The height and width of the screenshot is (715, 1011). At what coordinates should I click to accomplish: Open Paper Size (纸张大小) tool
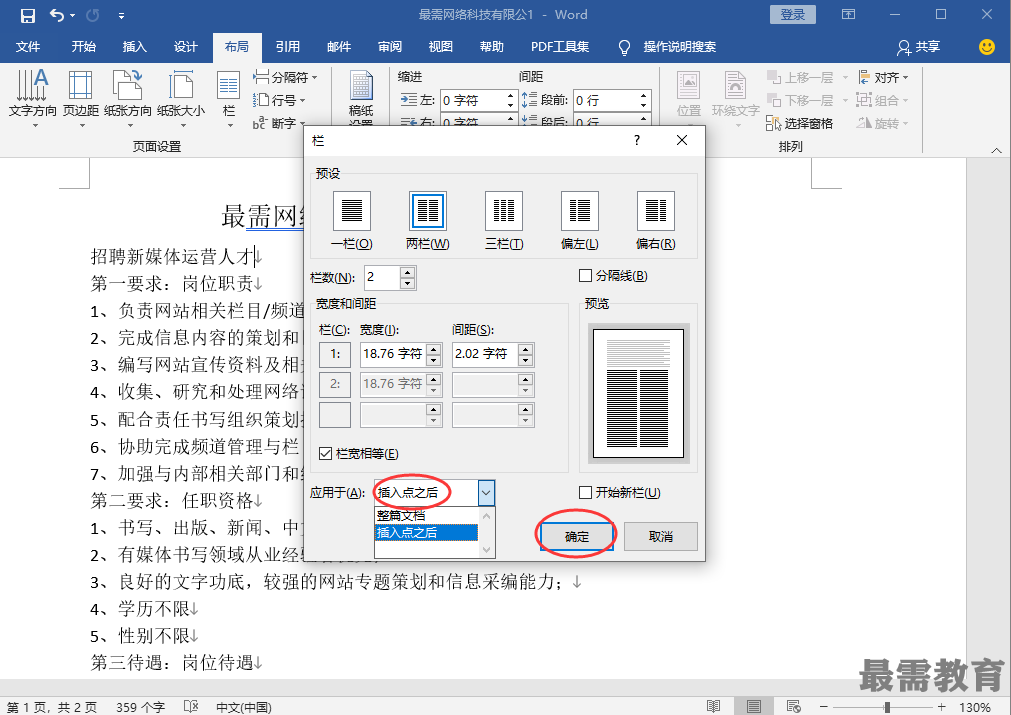pos(181,98)
